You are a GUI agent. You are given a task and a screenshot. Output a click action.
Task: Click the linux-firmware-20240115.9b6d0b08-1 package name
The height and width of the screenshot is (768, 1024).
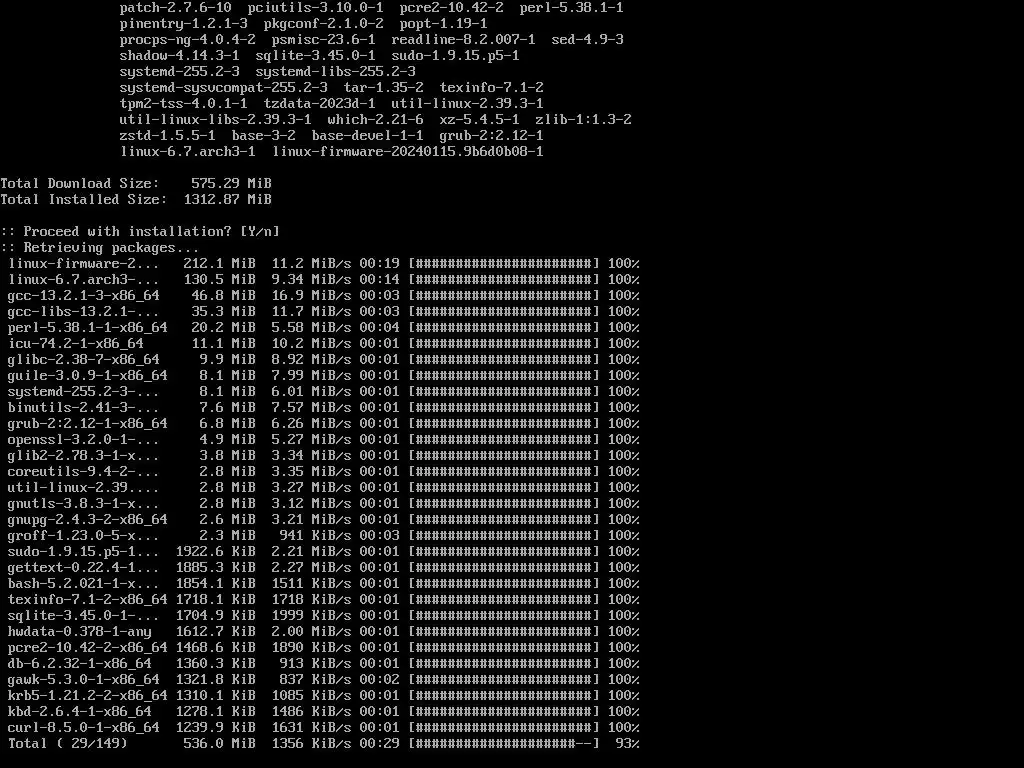pyautogui.click(x=408, y=152)
